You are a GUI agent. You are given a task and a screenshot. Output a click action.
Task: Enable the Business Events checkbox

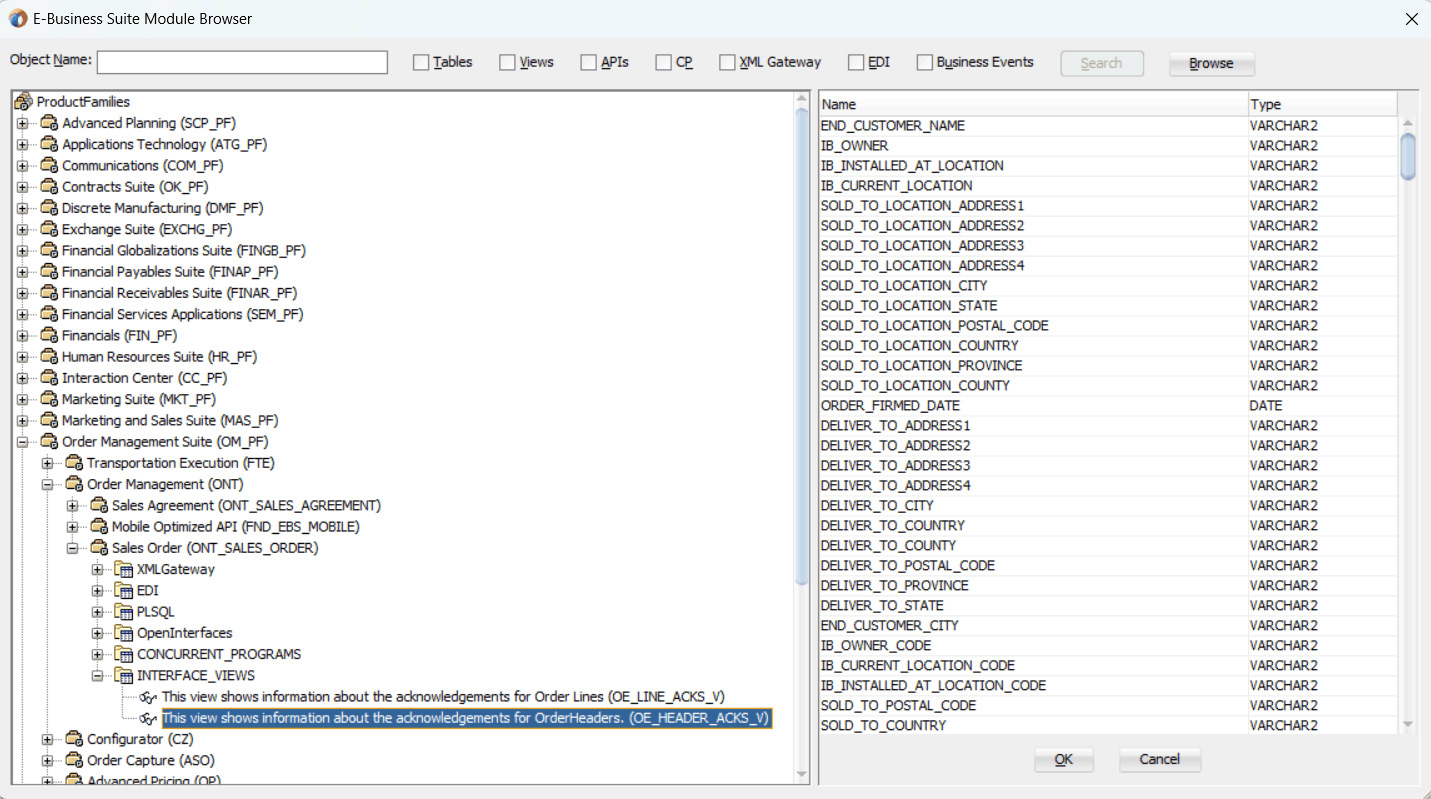(925, 62)
